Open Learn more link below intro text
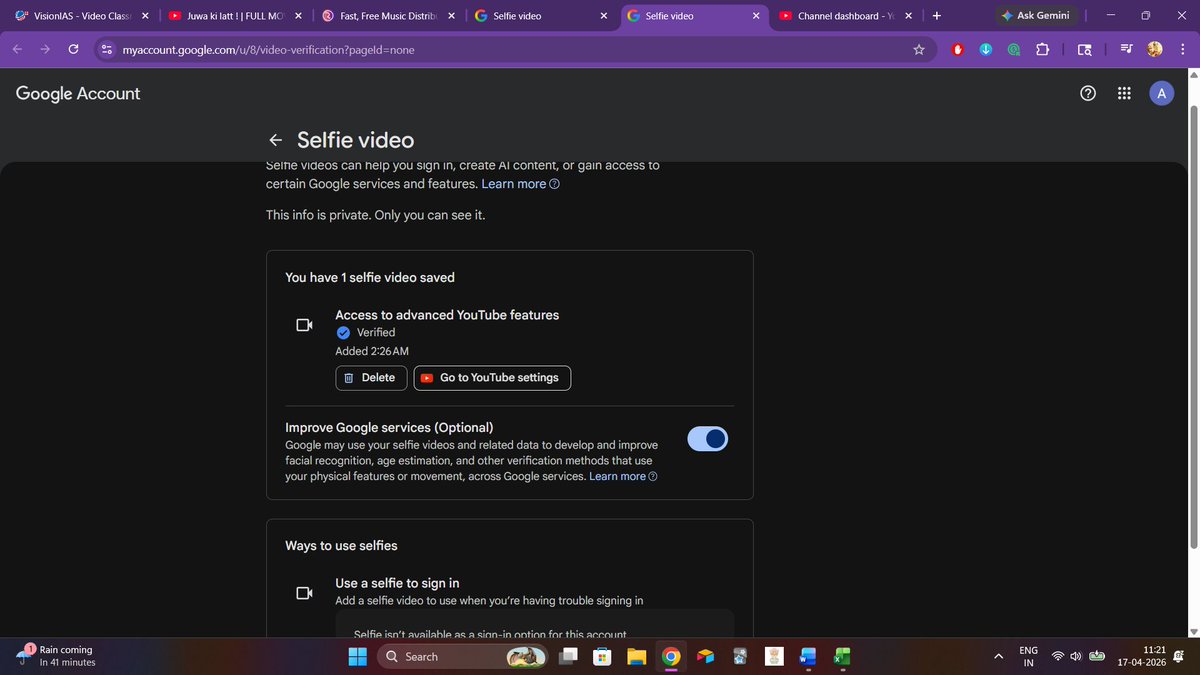This screenshot has width=1200, height=675. (x=520, y=184)
